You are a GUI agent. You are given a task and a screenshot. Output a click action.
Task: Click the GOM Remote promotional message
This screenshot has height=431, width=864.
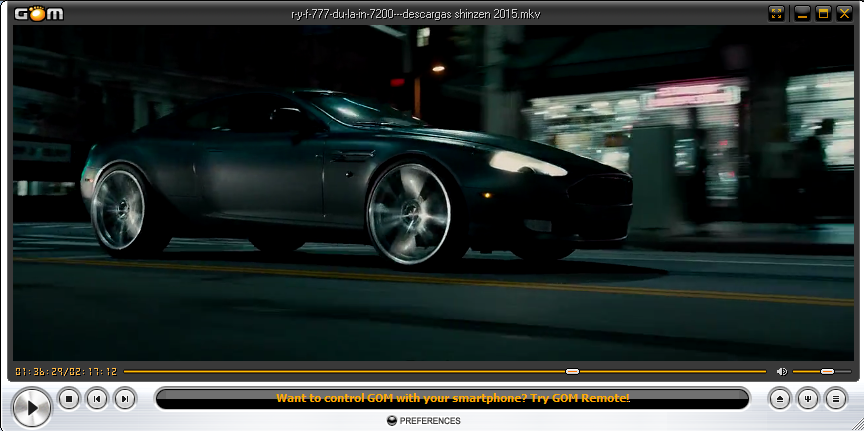click(452, 398)
